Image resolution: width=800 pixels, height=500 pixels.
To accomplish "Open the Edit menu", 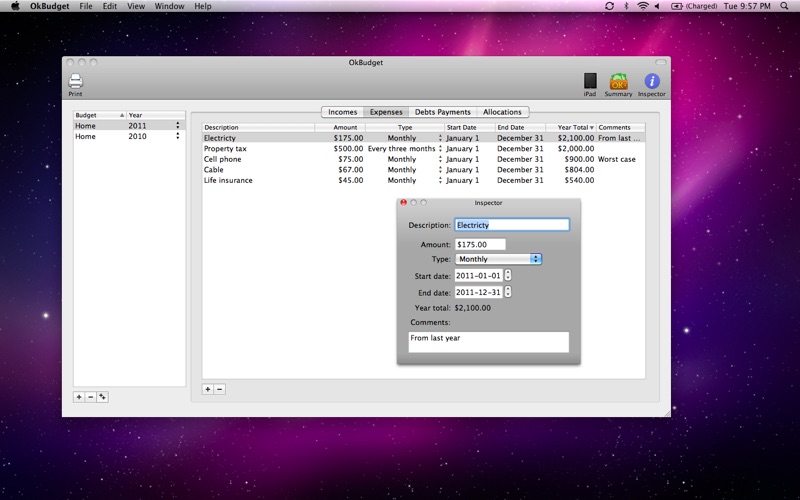I will [x=110, y=6].
